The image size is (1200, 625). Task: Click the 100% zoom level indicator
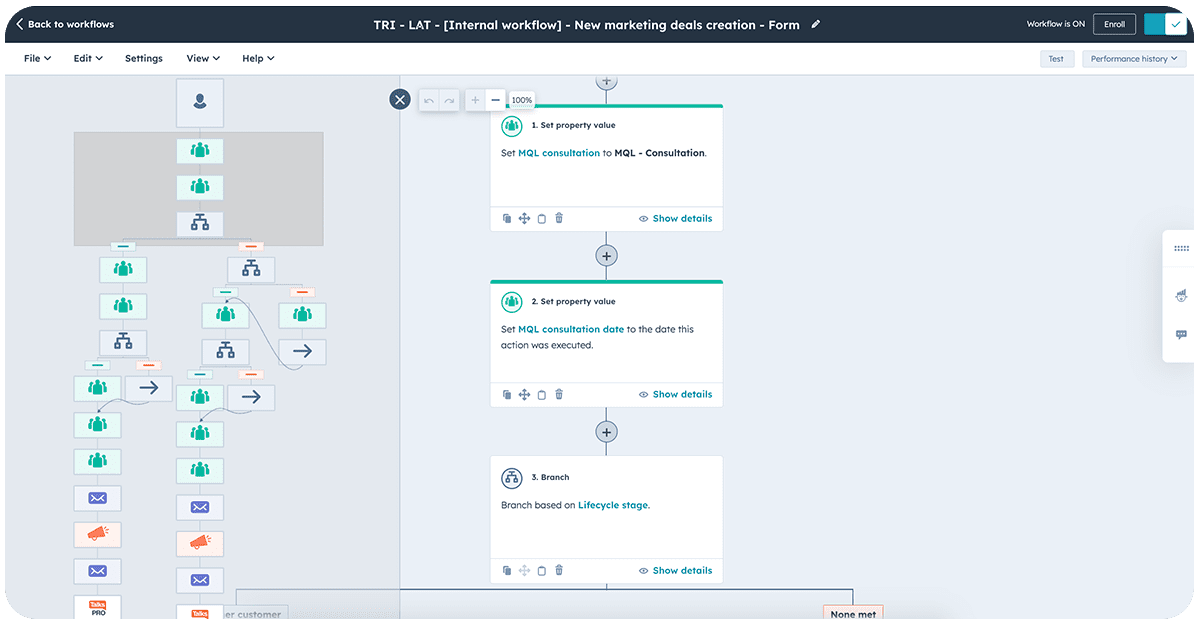click(x=522, y=100)
